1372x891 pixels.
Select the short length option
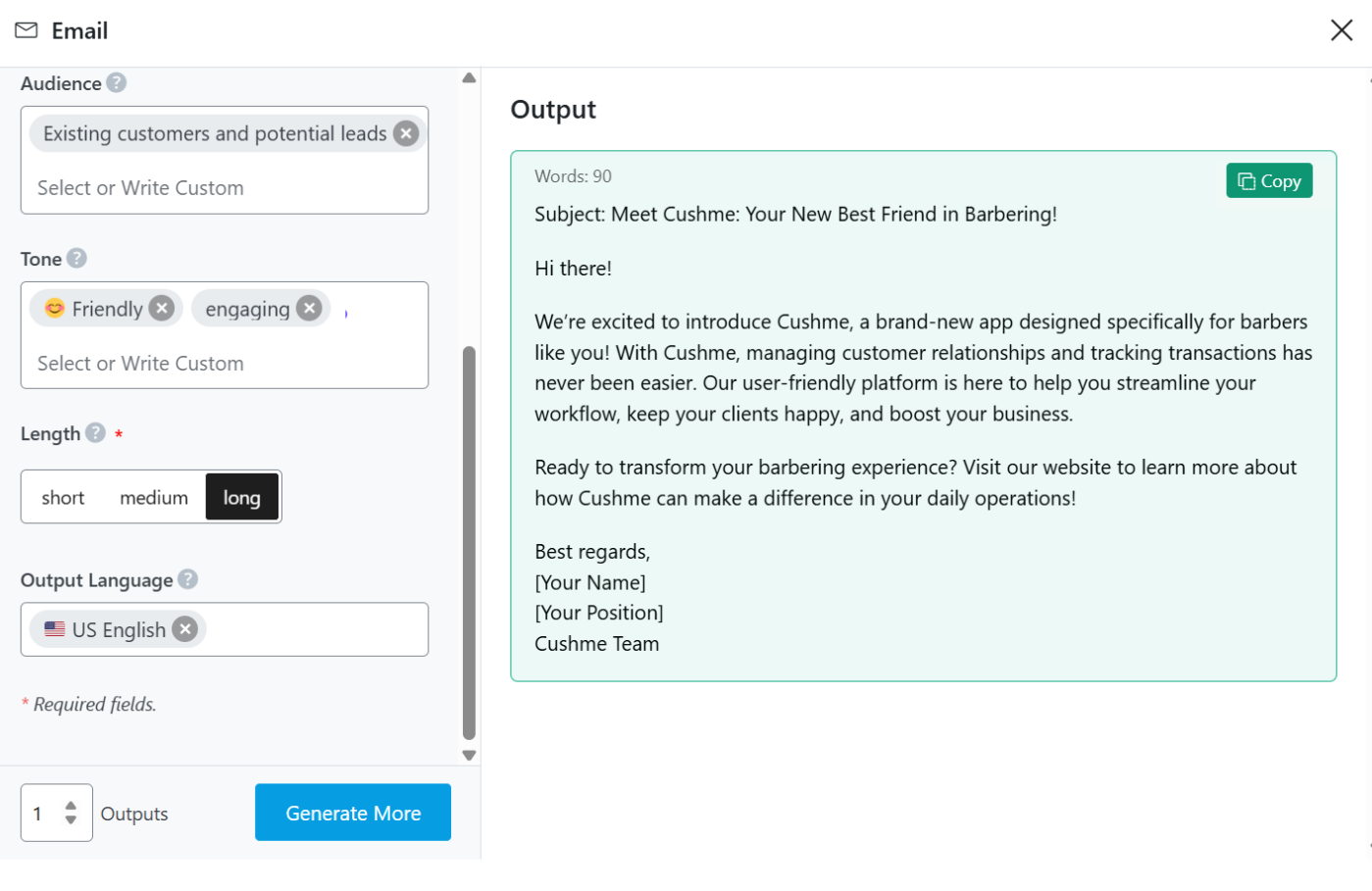63,498
